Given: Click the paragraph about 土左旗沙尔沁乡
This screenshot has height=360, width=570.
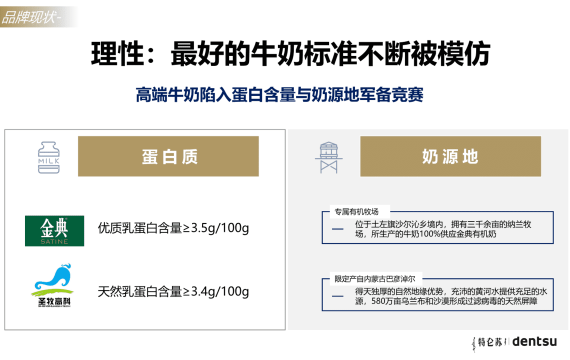Looking at the screenshot, I should click(x=443, y=229).
